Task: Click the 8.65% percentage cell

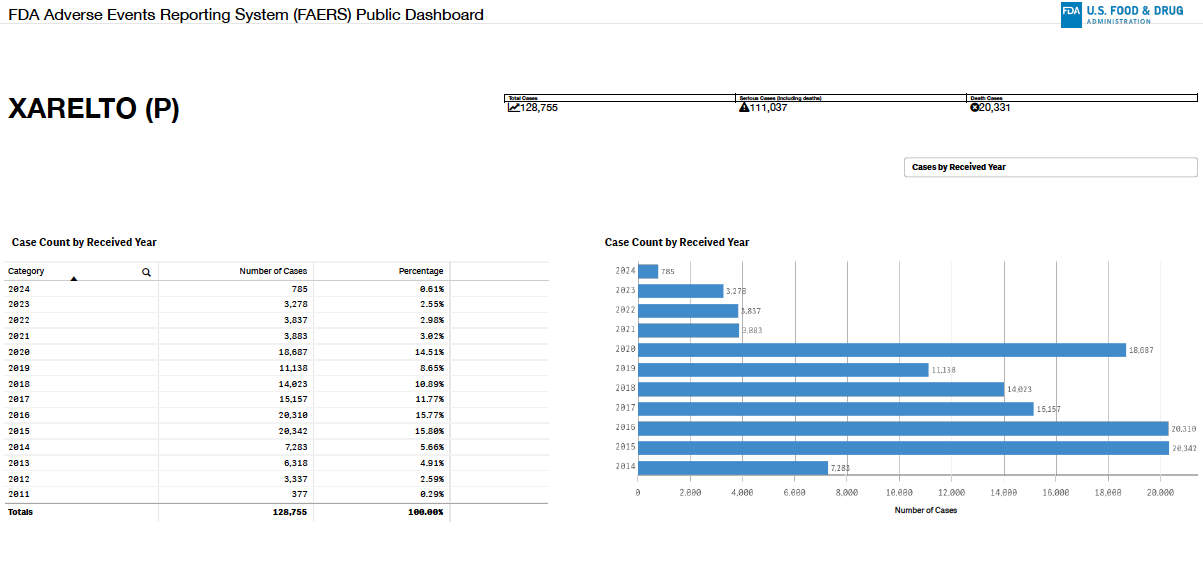Action: [432, 368]
